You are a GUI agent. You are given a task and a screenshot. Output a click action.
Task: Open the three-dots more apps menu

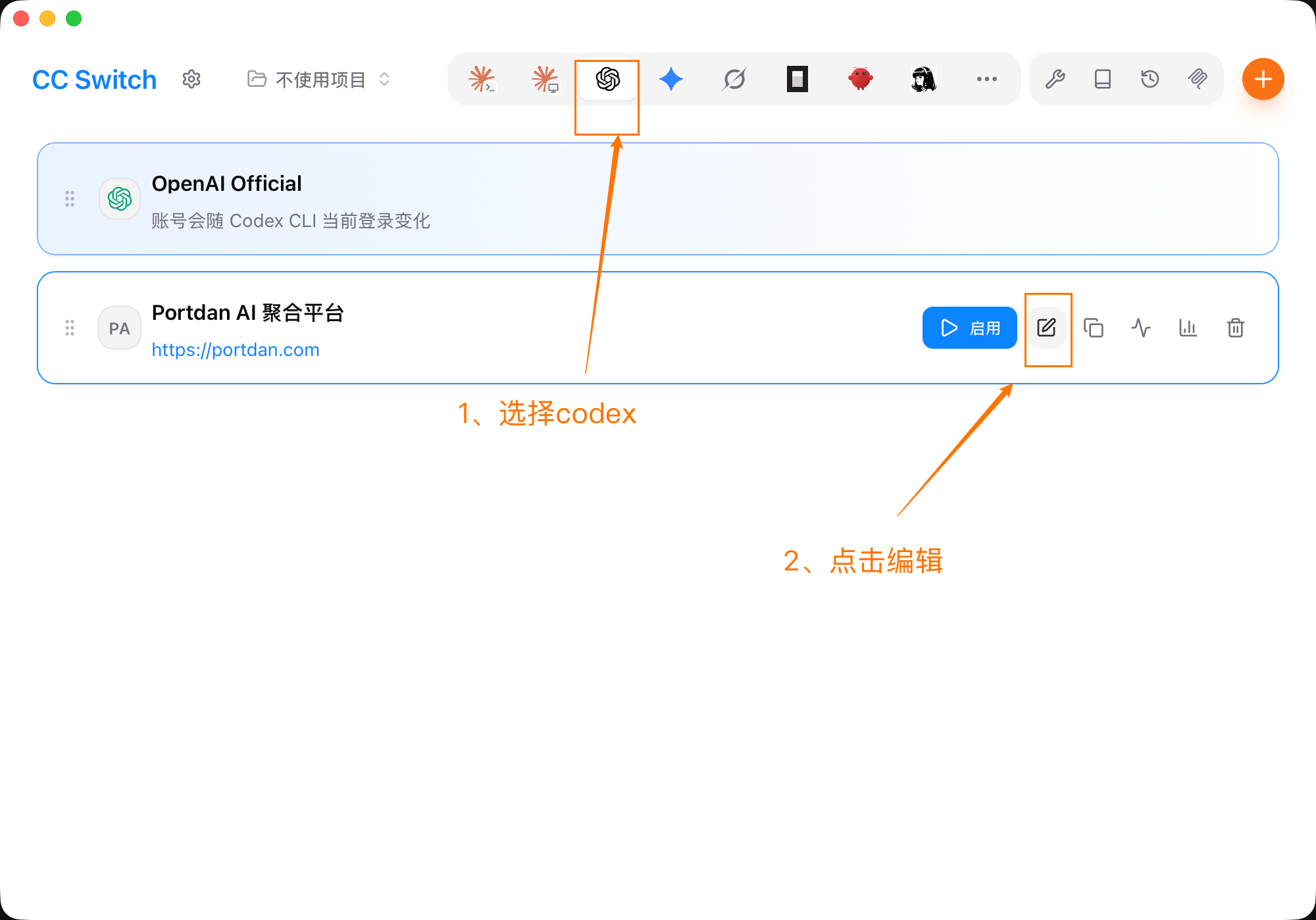point(987,79)
